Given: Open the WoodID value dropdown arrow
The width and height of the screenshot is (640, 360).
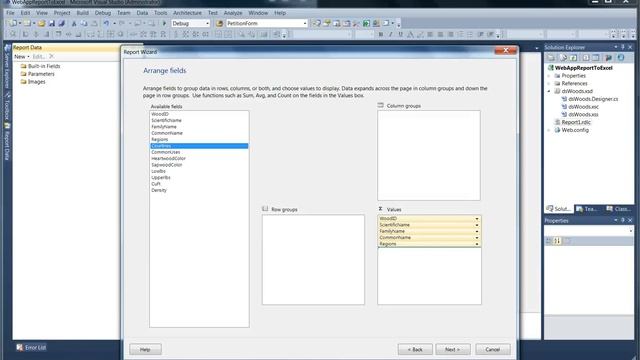Looking at the screenshot, I should (477, 219).
